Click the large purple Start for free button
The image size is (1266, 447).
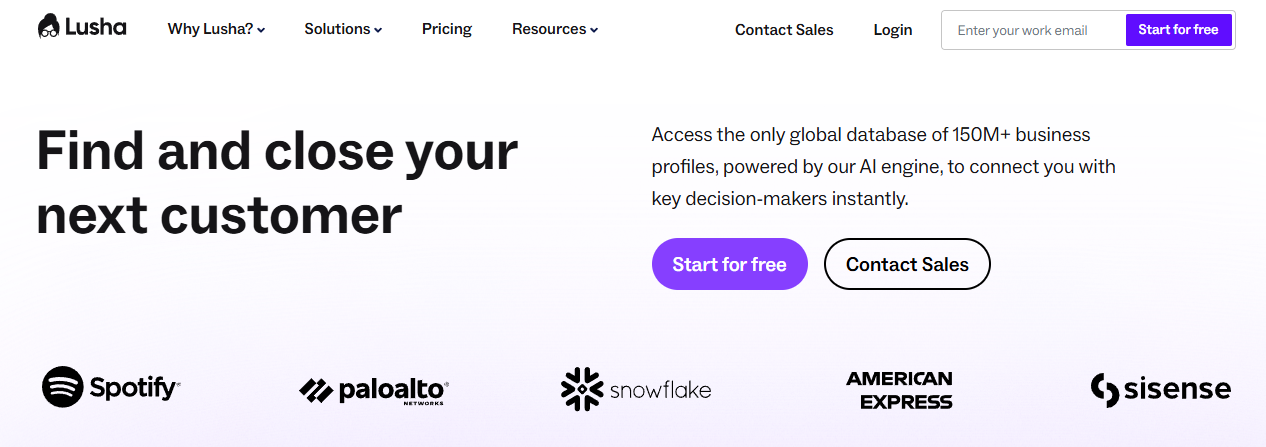729,264
